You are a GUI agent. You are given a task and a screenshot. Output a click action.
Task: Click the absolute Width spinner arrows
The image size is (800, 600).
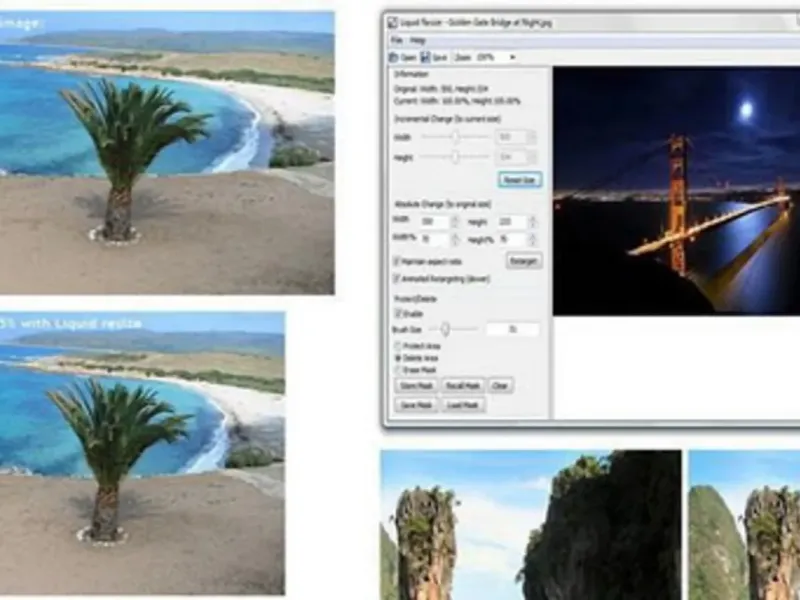coord(455,222)
